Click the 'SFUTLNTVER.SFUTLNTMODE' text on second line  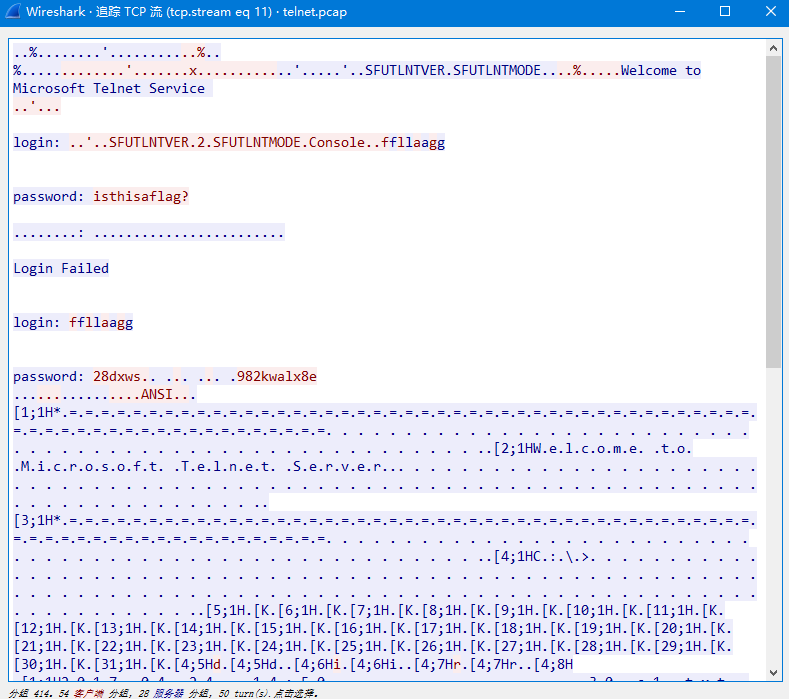tap(453, 70)
